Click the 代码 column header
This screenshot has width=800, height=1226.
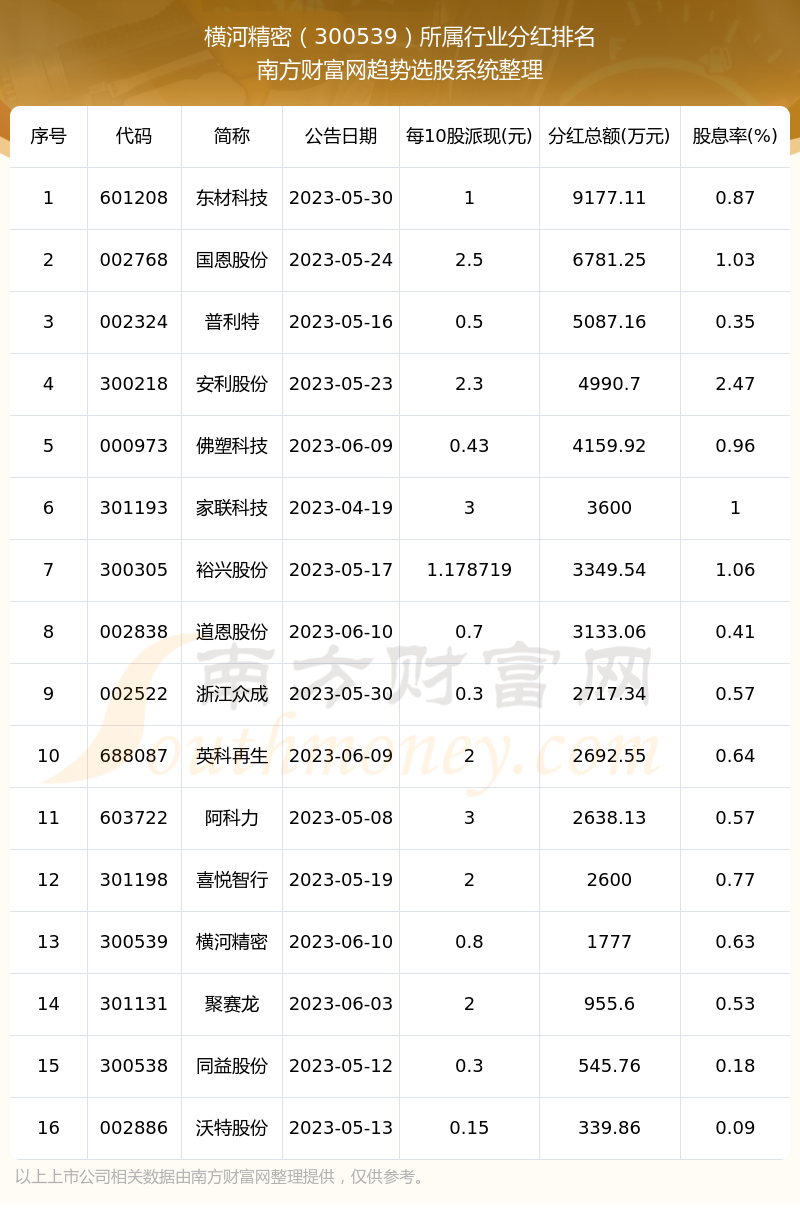[134, 136]
